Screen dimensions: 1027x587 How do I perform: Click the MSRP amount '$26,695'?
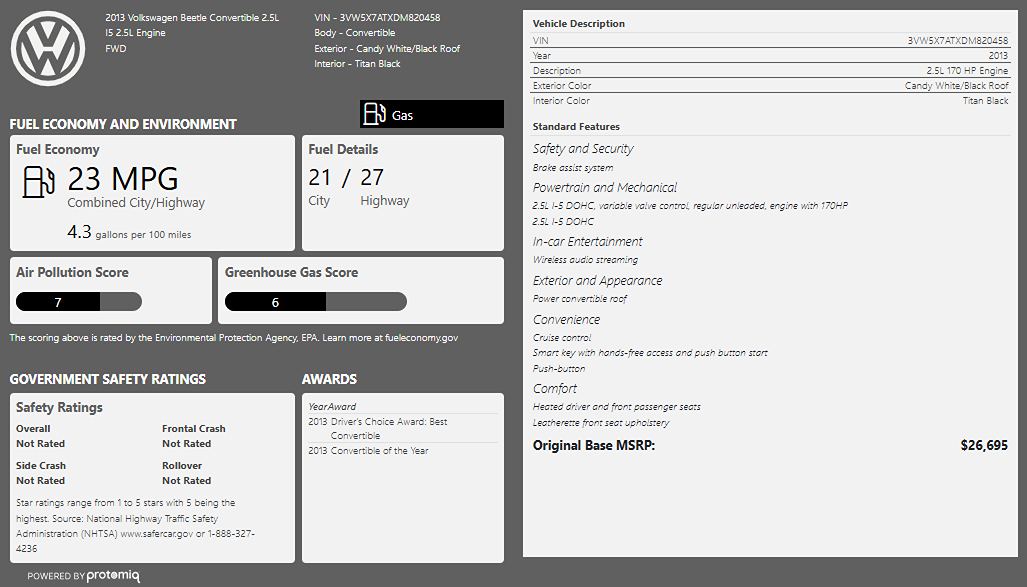984,445
